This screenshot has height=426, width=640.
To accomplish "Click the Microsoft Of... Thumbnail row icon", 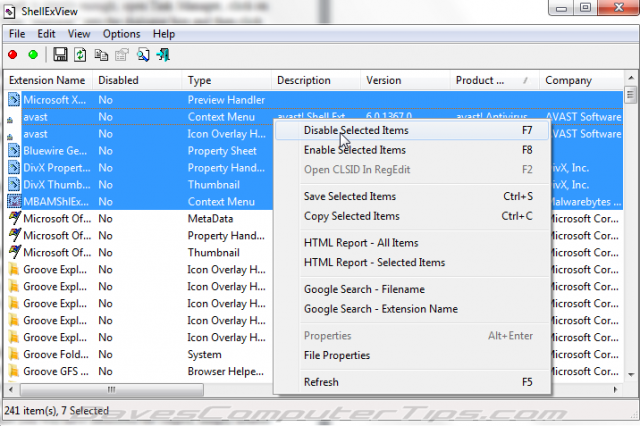I will click(x=15, y=252).
